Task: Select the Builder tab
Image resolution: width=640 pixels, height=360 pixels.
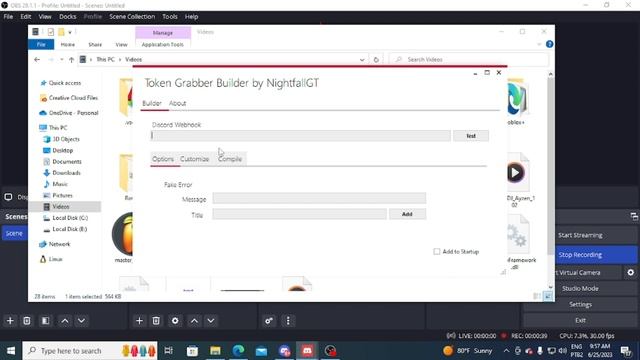Action: coord(152,103)
